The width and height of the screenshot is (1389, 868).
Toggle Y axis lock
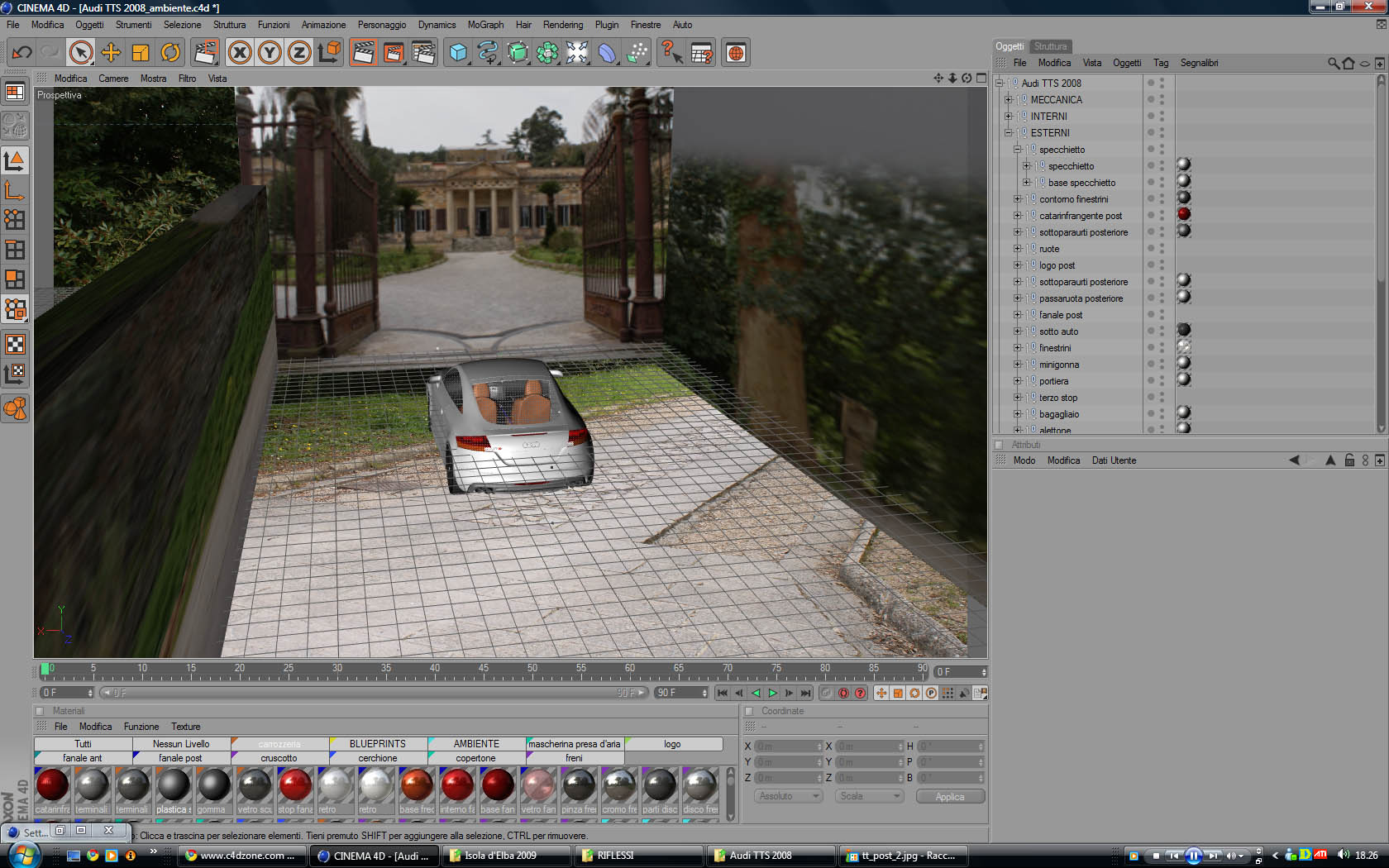coord(270,53)
